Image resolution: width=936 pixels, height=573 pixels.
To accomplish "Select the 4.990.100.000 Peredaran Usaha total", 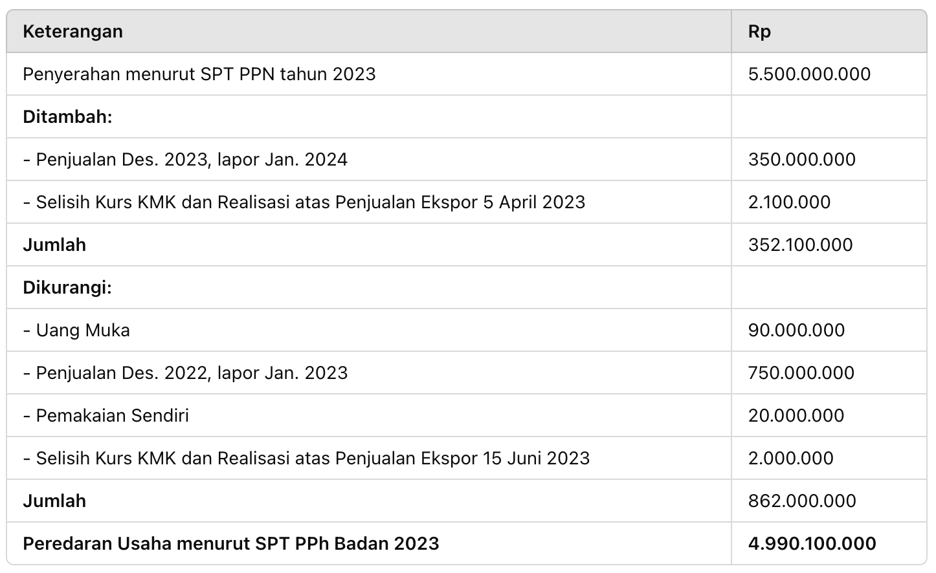I will pyautogui.click(x=812, y=543).
